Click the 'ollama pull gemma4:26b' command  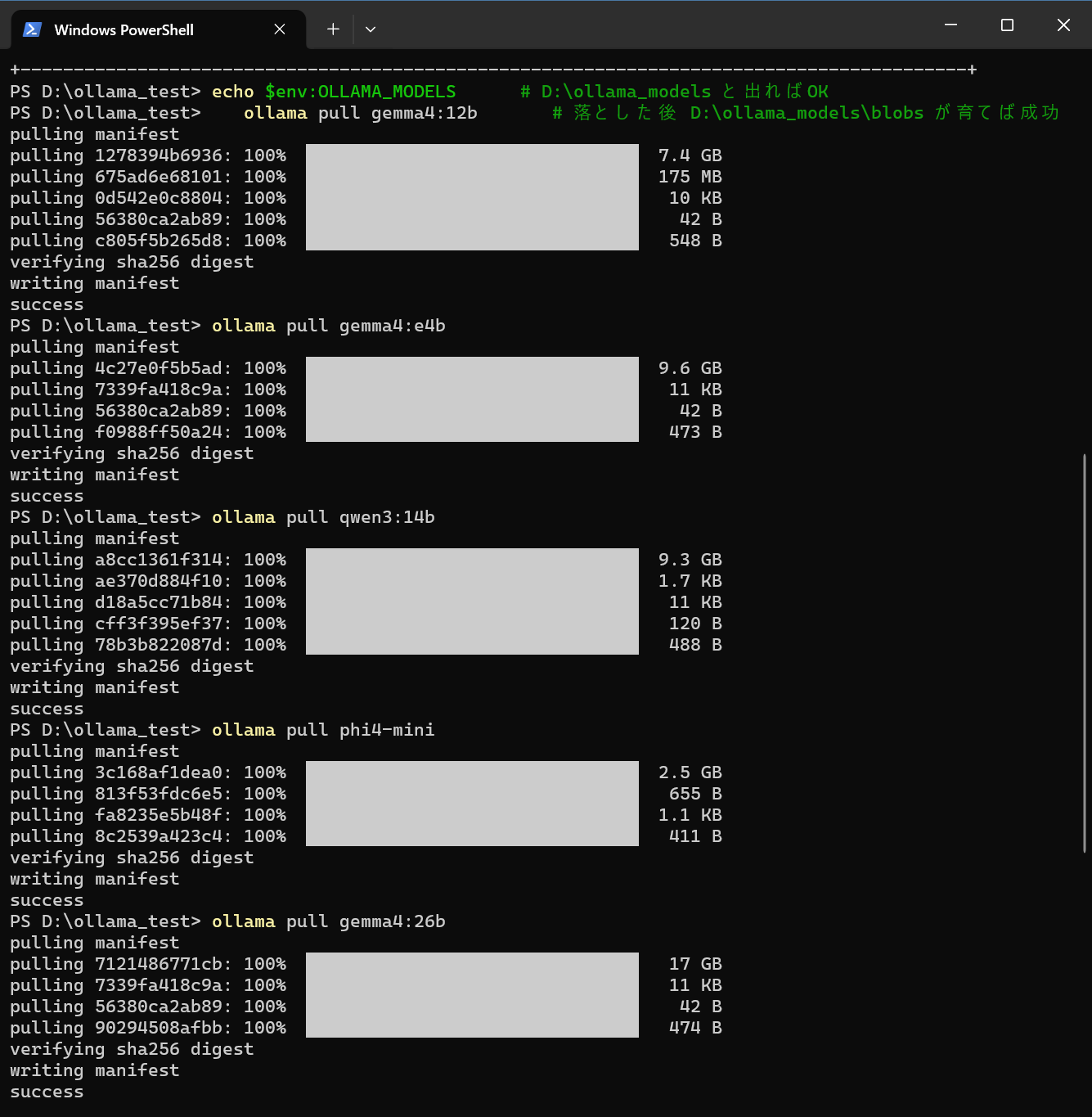pos(329,921)
